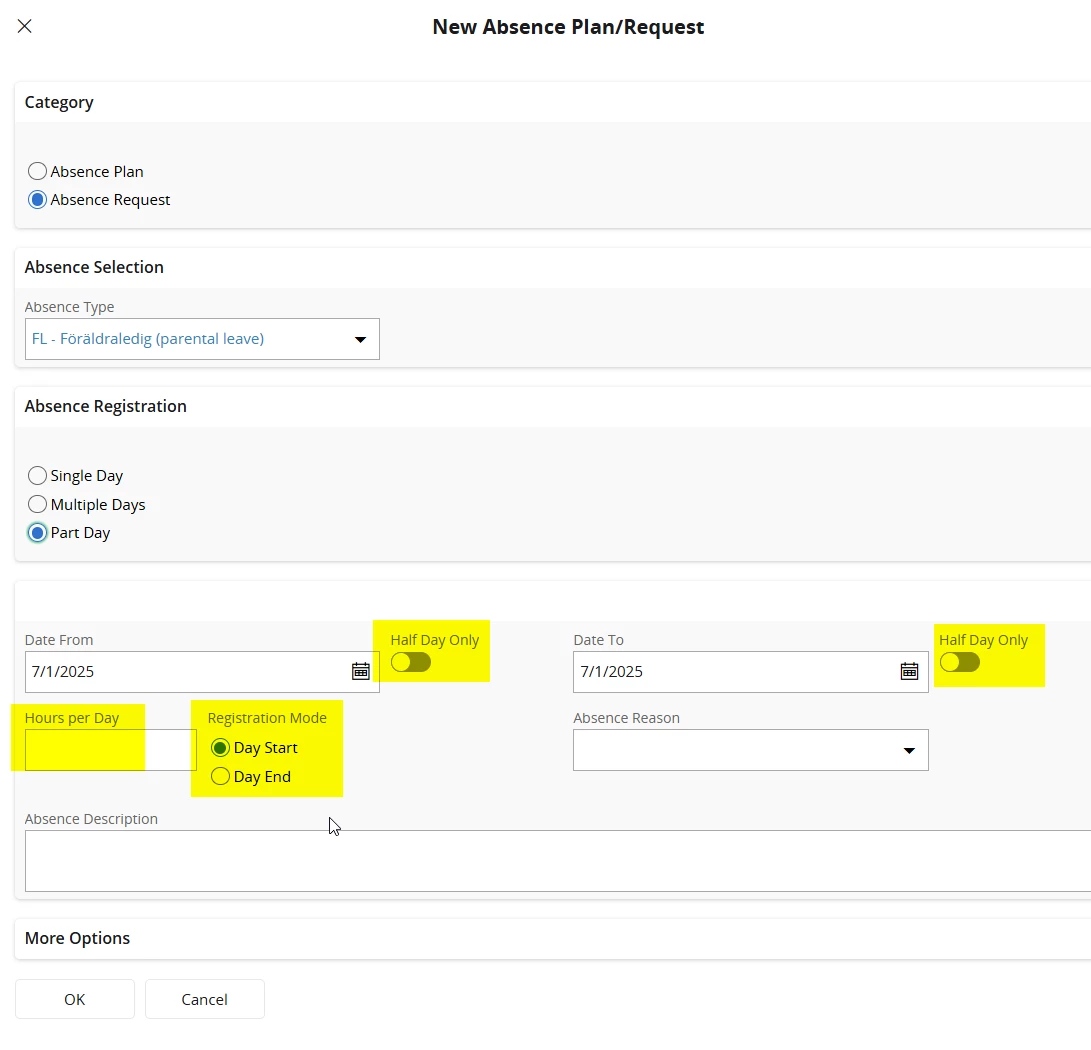This screenshot has width=1091, height=1050.
Task: Open the Absence Type dropdown
Action: [x=202, y=339]
